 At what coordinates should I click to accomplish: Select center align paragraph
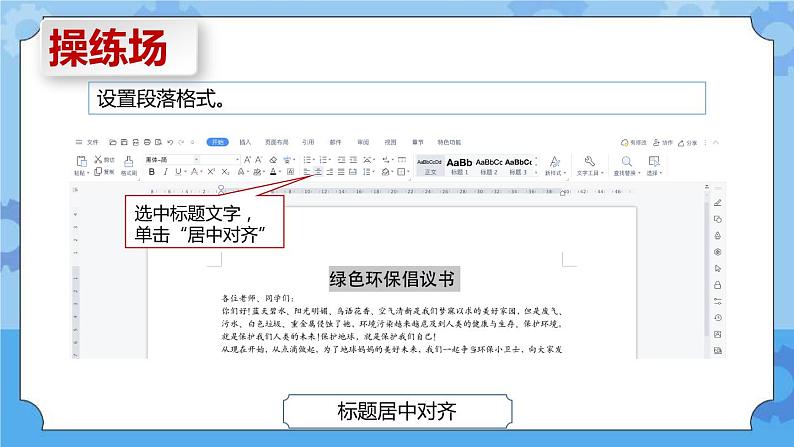pyautogui.click(x=318, y=172)
